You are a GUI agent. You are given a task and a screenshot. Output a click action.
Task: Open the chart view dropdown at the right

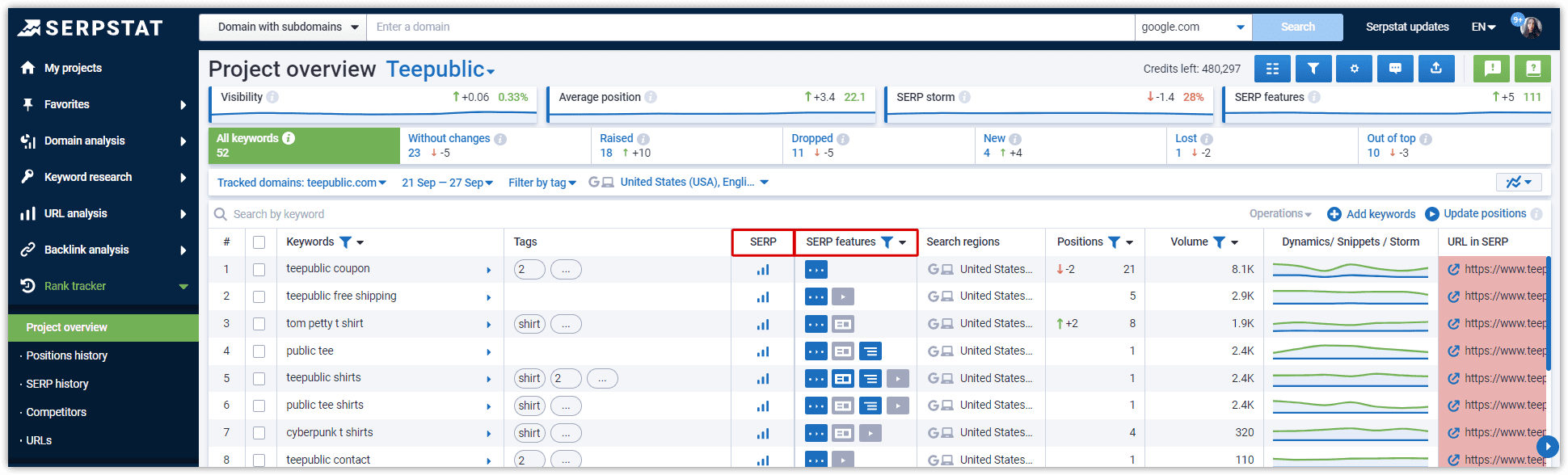tap(1519, 183)
